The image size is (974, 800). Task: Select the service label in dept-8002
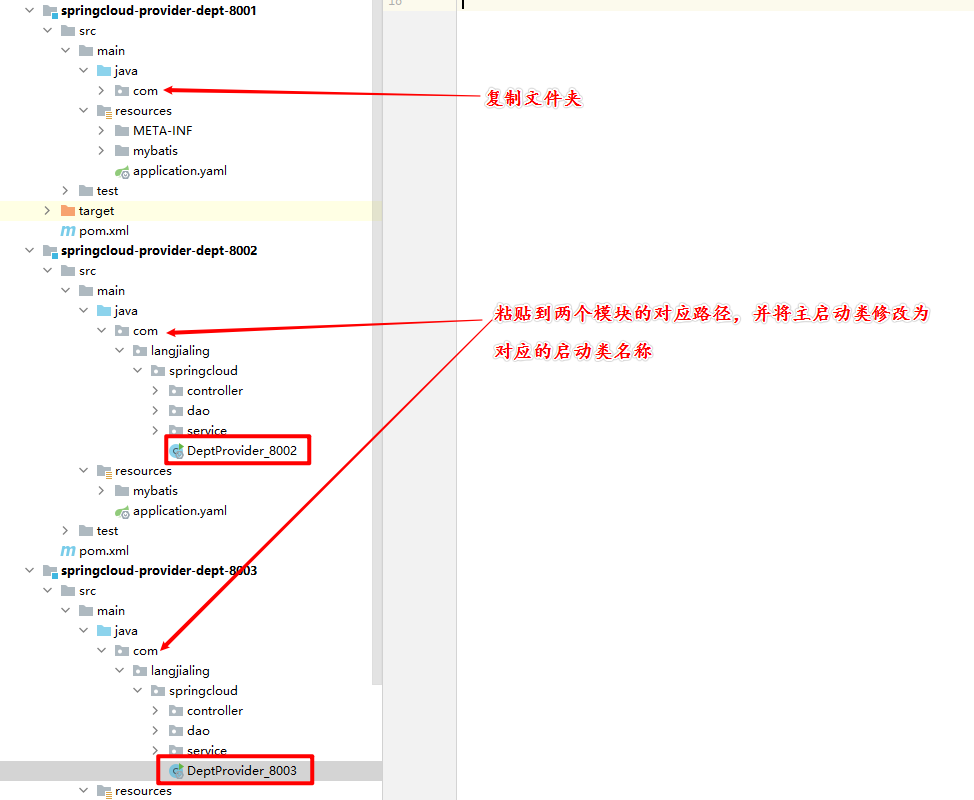click(x=207, y=430)
